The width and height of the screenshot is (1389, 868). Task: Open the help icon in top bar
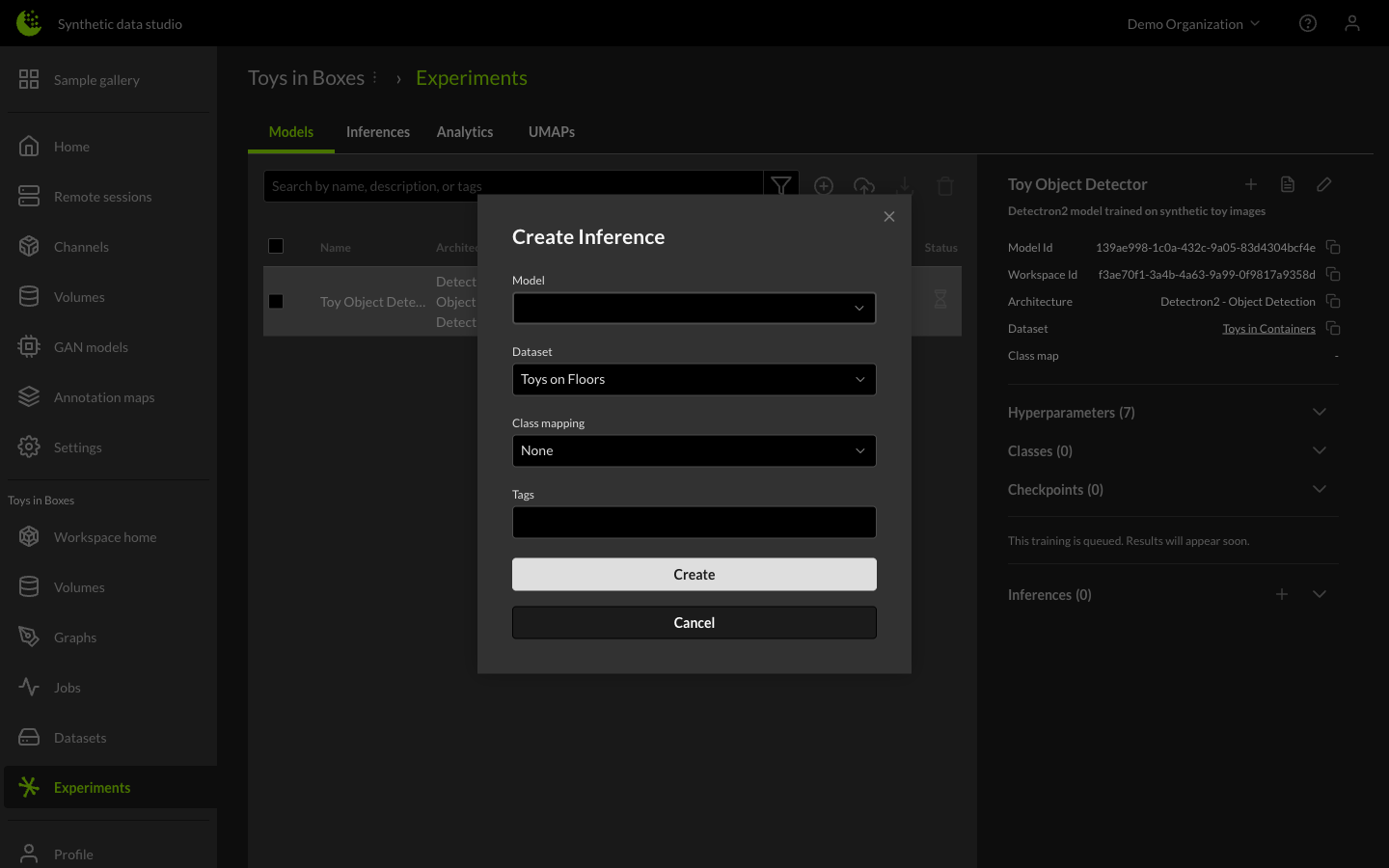[x=1308, y=23]
